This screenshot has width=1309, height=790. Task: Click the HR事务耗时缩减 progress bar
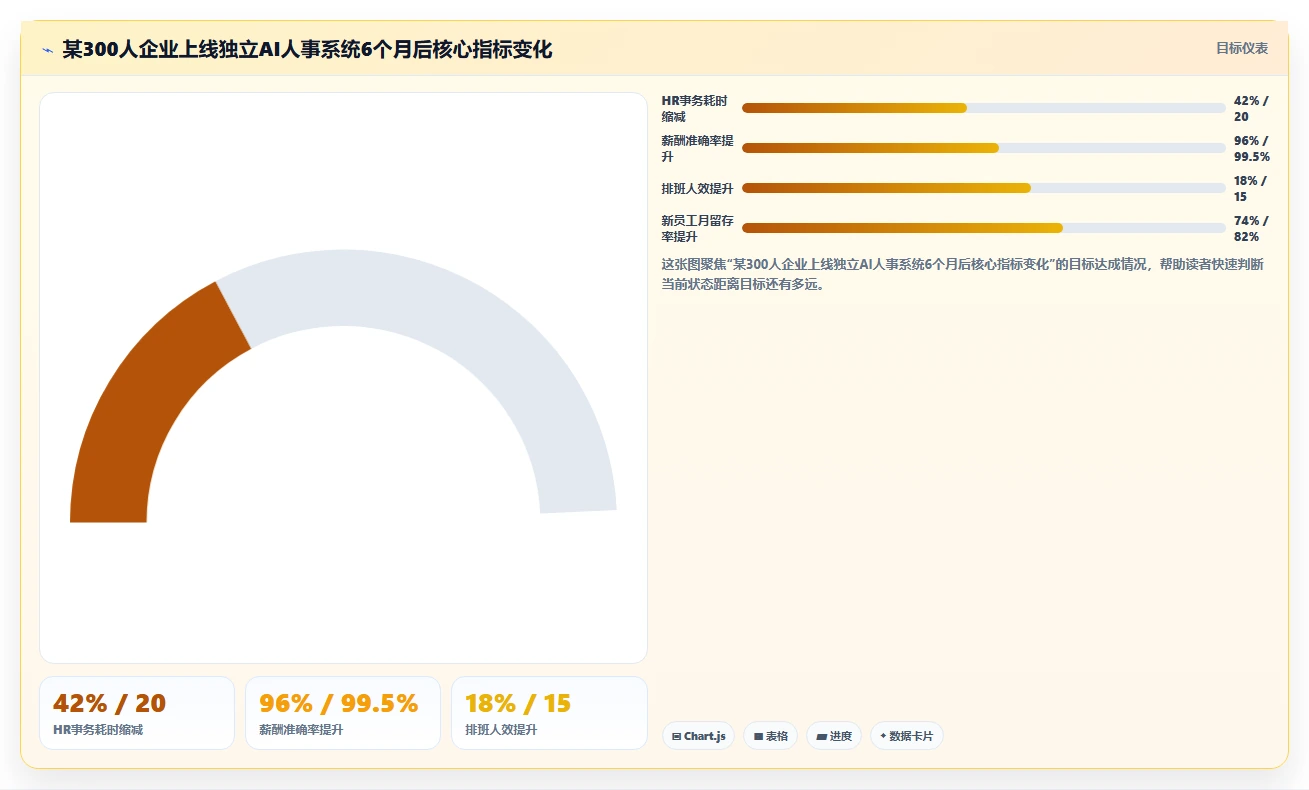(984, 108)
